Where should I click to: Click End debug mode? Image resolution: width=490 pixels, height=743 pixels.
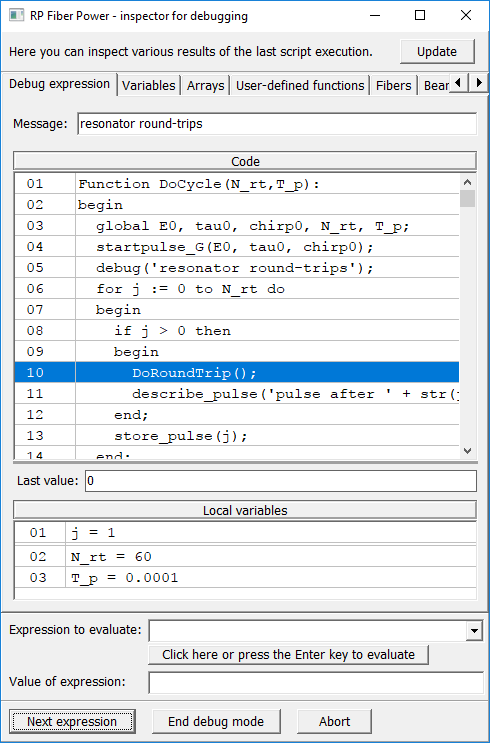216,721
